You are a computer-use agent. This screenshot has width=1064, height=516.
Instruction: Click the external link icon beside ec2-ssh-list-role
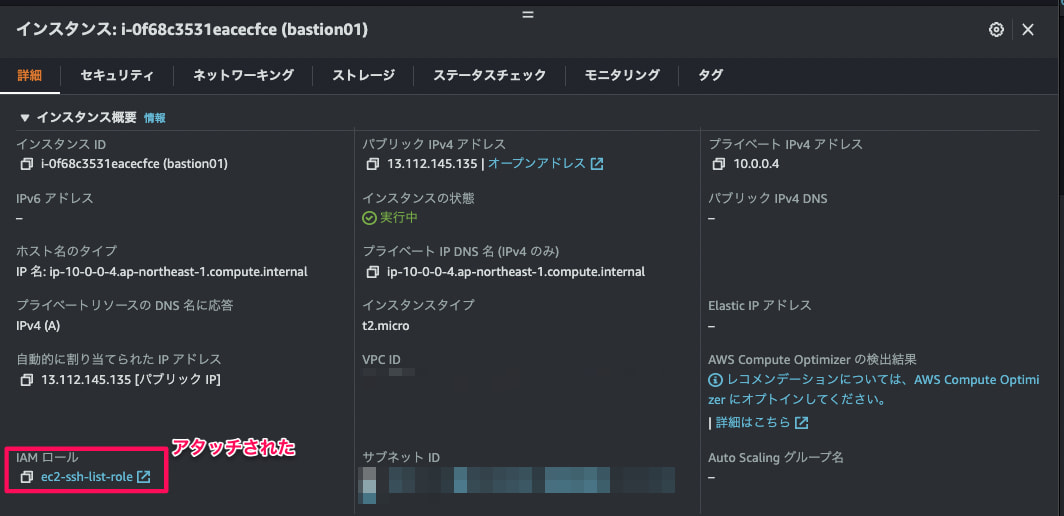[x=144, y=477]
